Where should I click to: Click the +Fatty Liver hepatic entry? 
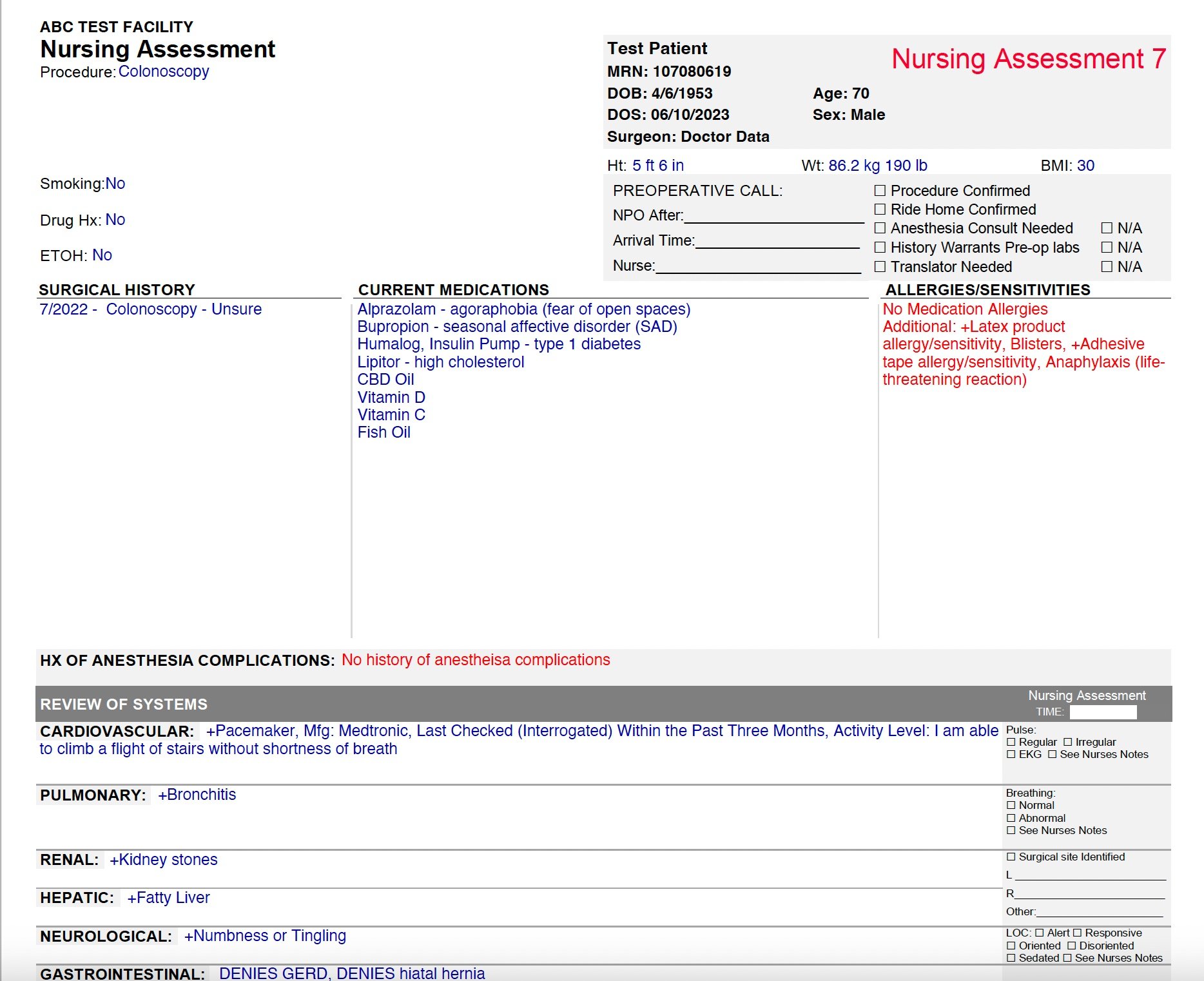[169, 898]
